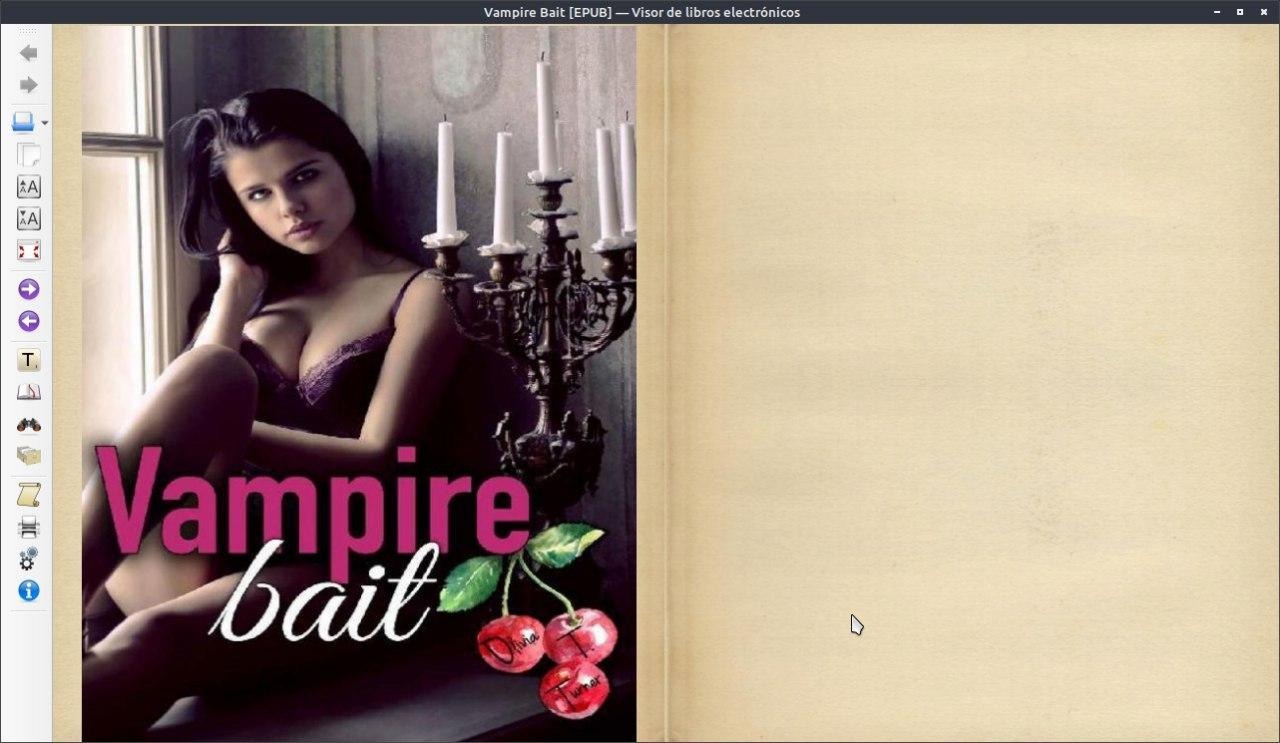The image size is (1280, 743).
Task: Toggle paged mode with the scroll icon
Action: [x=28, y=494]
